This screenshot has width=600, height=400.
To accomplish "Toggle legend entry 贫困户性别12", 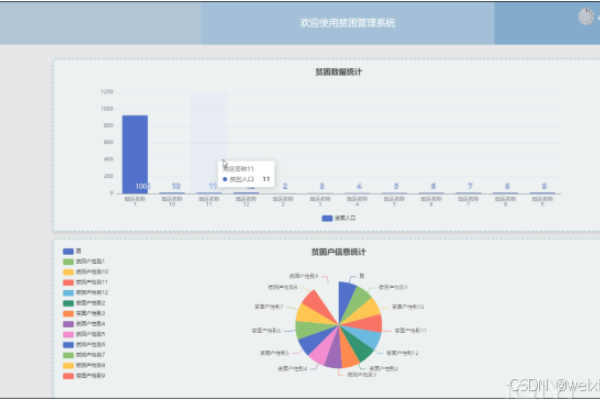I will point(85,292).
